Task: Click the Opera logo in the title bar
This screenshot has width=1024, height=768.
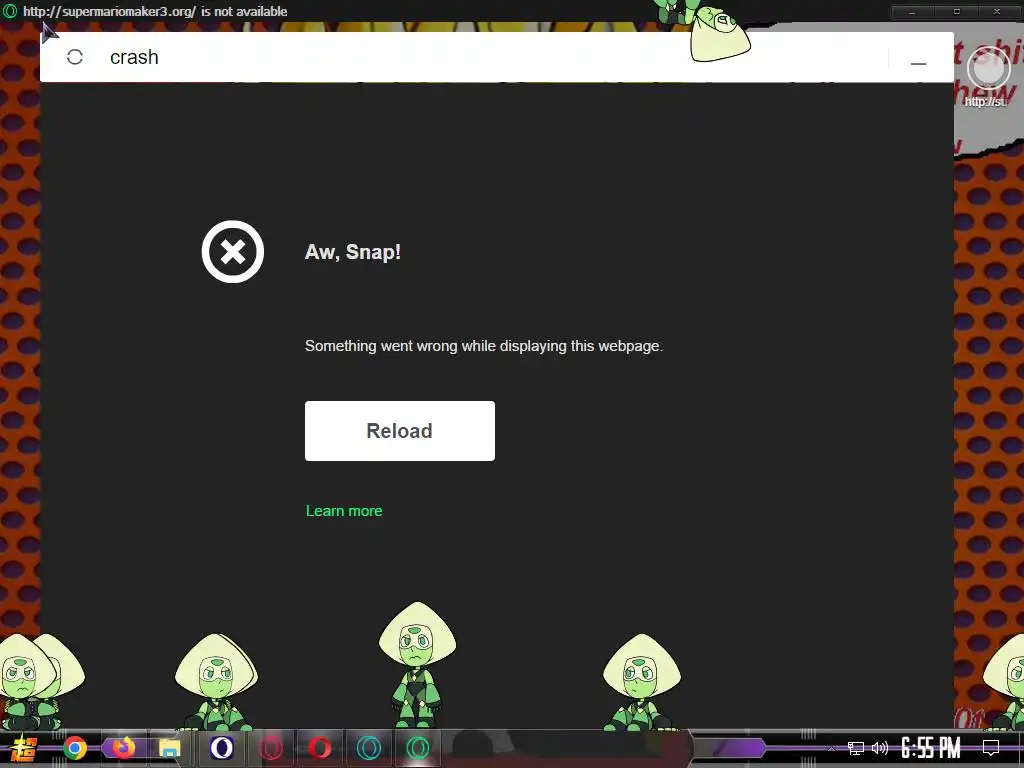Action: point(10,11)
